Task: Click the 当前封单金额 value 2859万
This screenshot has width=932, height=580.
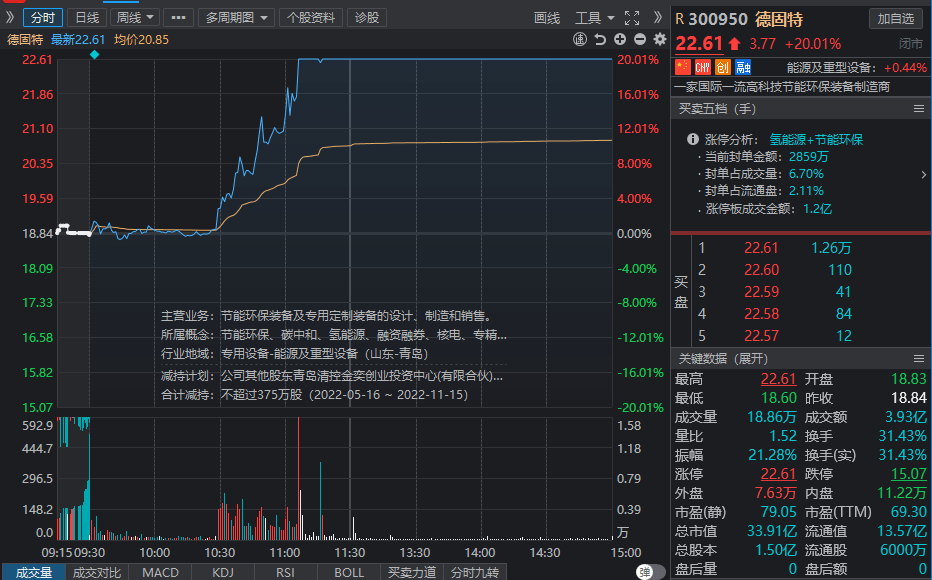Action: (x=808, y=157)
